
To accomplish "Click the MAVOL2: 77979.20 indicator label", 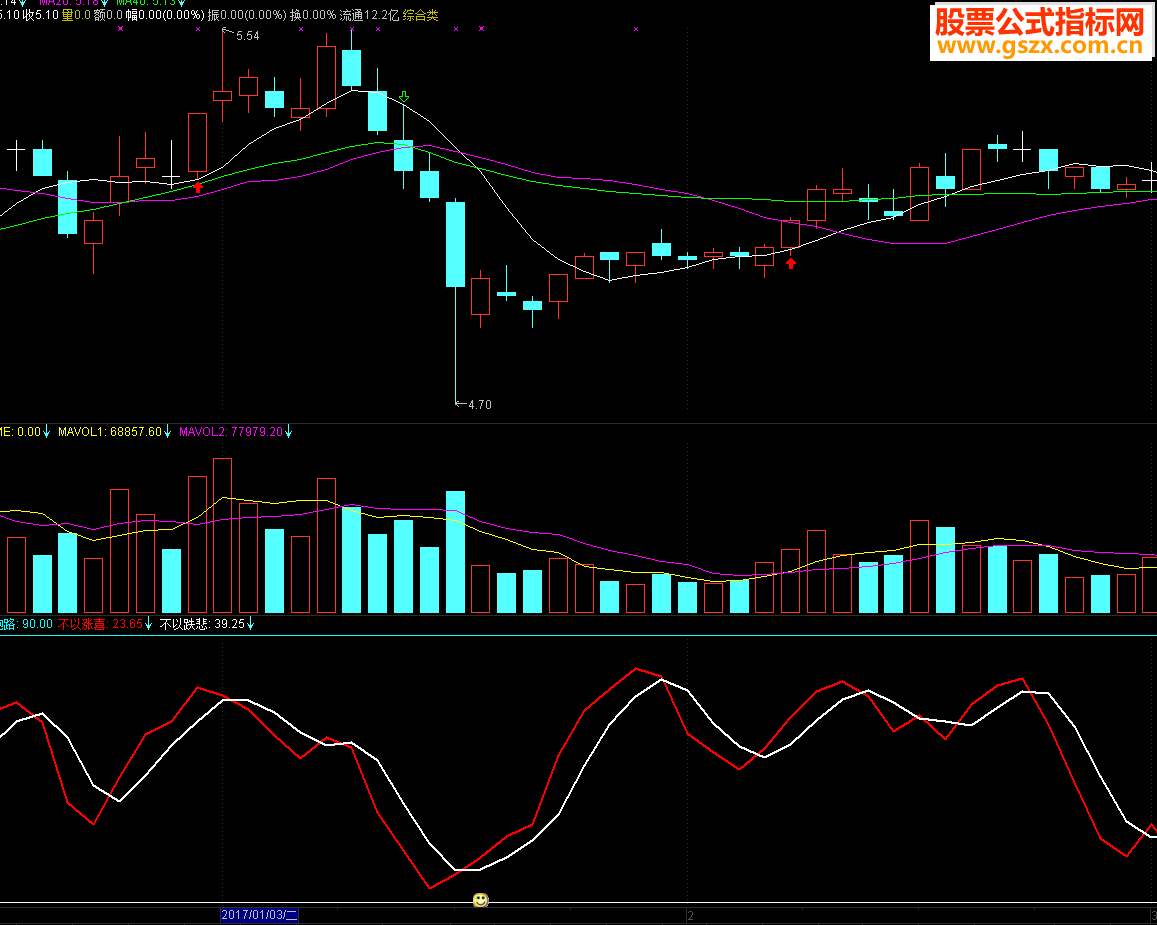I will coord(231,432).
